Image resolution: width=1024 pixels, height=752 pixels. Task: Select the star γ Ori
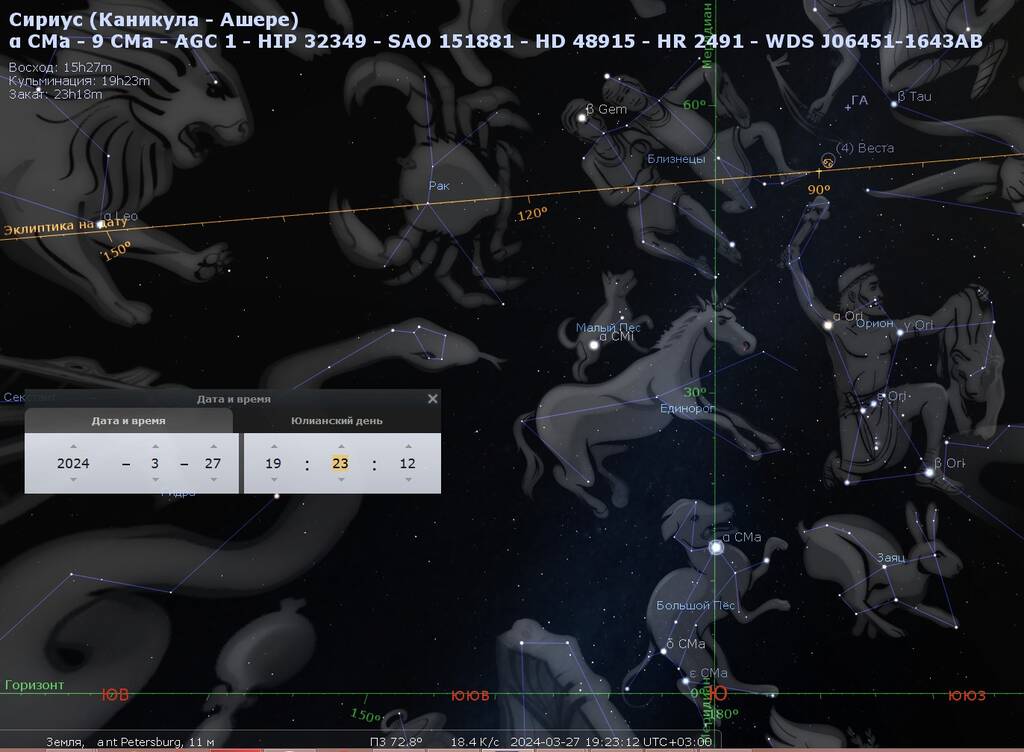point(899,332)
